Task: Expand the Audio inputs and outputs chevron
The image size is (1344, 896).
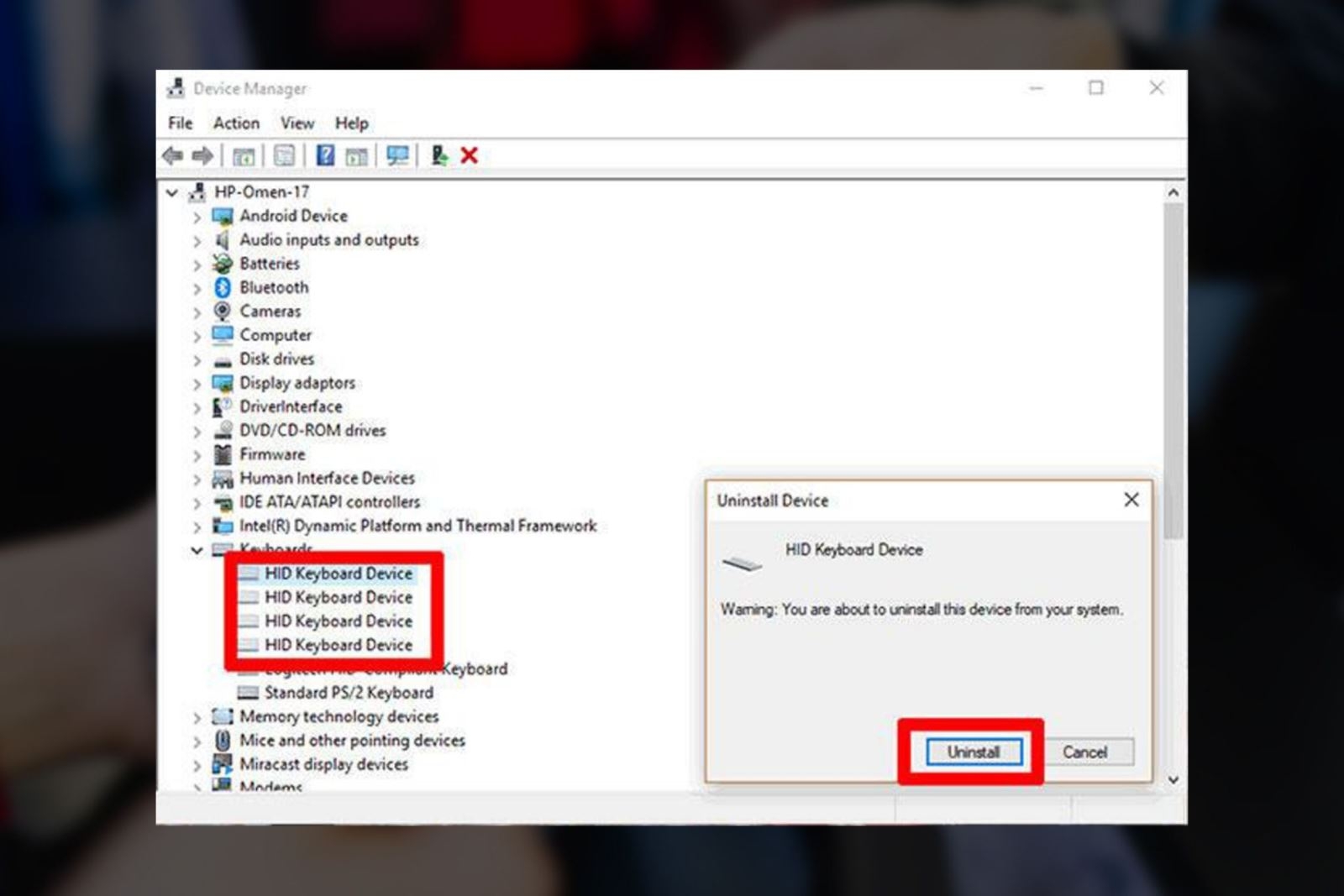Action: 197,241
